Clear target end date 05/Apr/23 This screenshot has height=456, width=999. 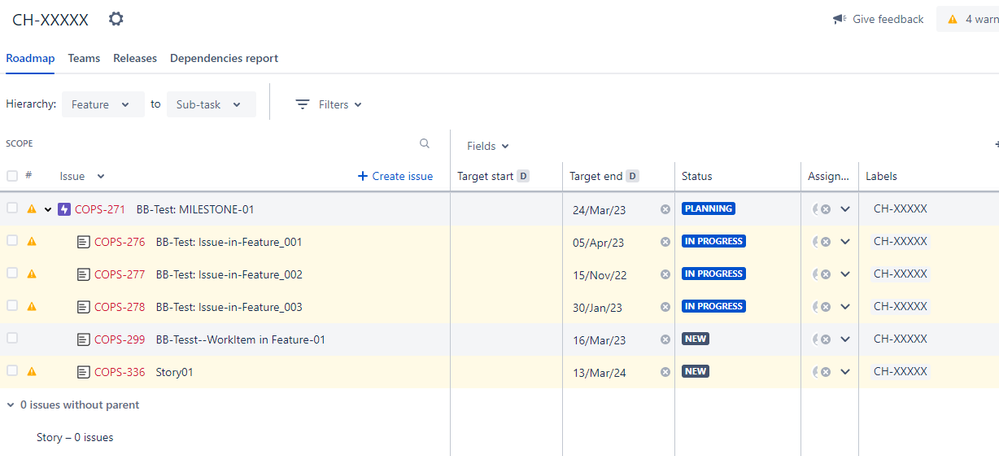(x=665, y=241)
